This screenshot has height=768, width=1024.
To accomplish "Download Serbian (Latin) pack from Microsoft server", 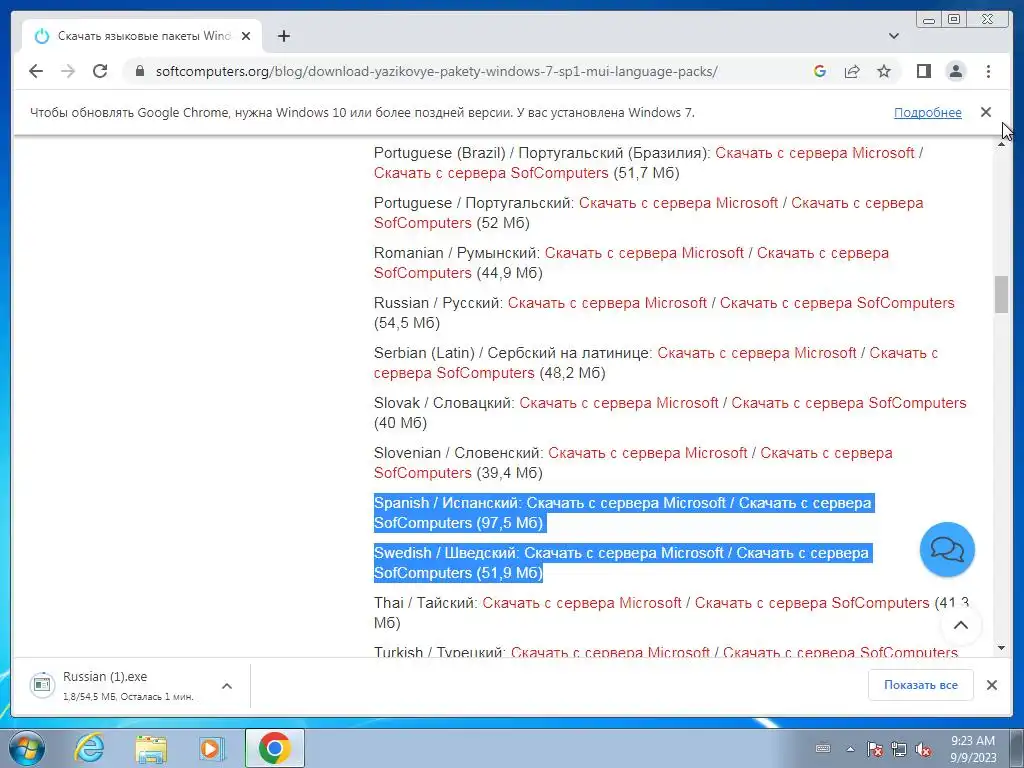I will coord(756,353).
